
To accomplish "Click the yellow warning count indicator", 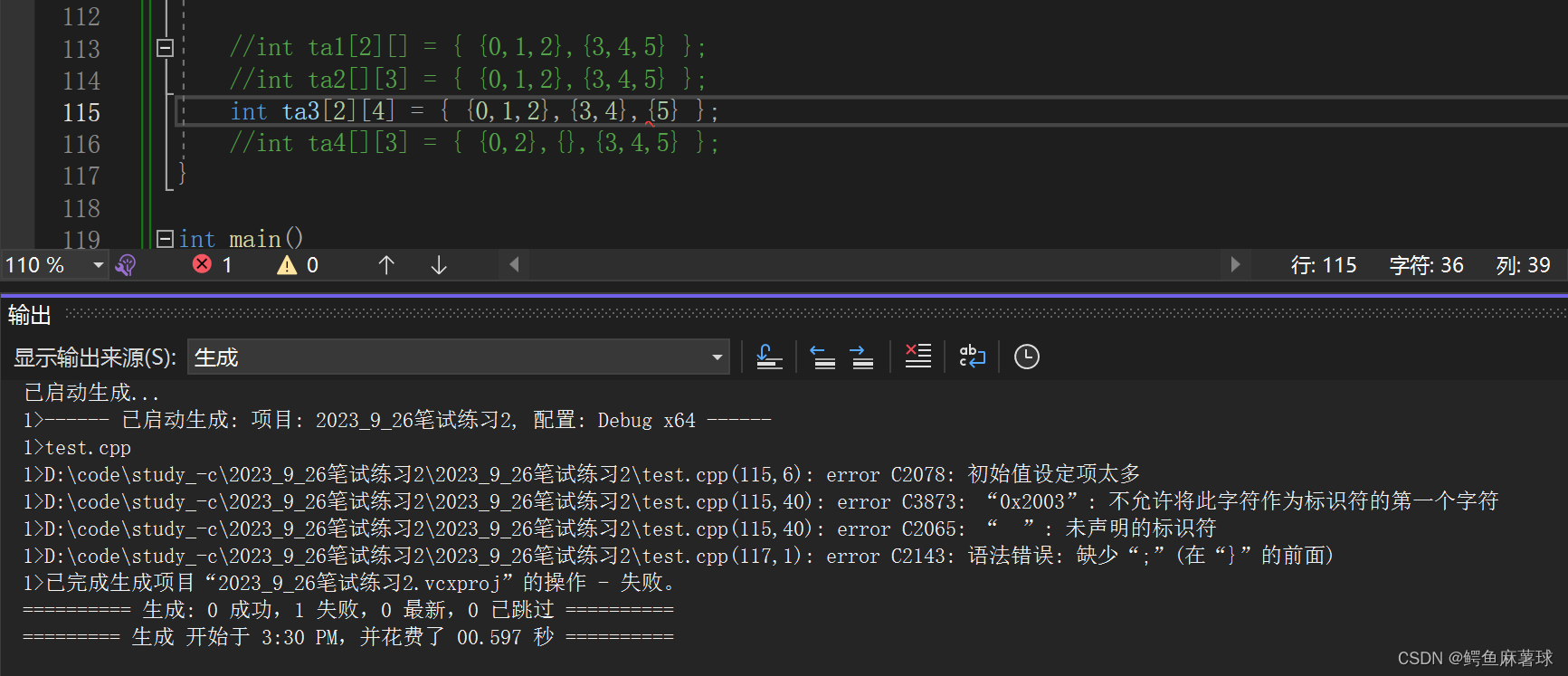I will click(298, 265).
